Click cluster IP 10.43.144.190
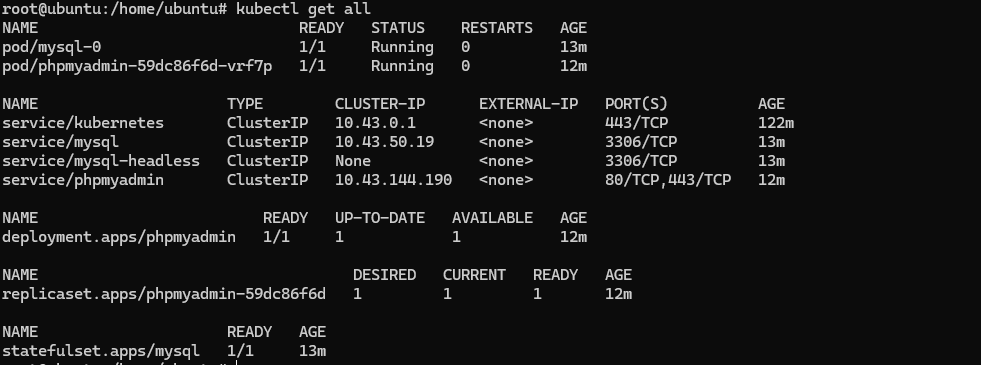This screenshot has height=365, width=981. pyautogui.click(x=394, y=180)
